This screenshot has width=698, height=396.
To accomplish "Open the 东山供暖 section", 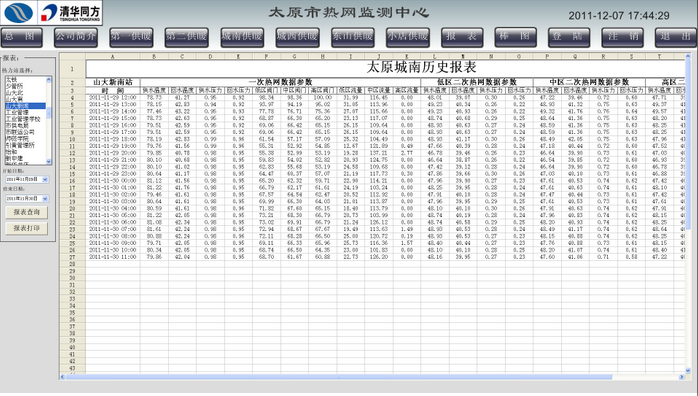I will [x=353, y=37].
